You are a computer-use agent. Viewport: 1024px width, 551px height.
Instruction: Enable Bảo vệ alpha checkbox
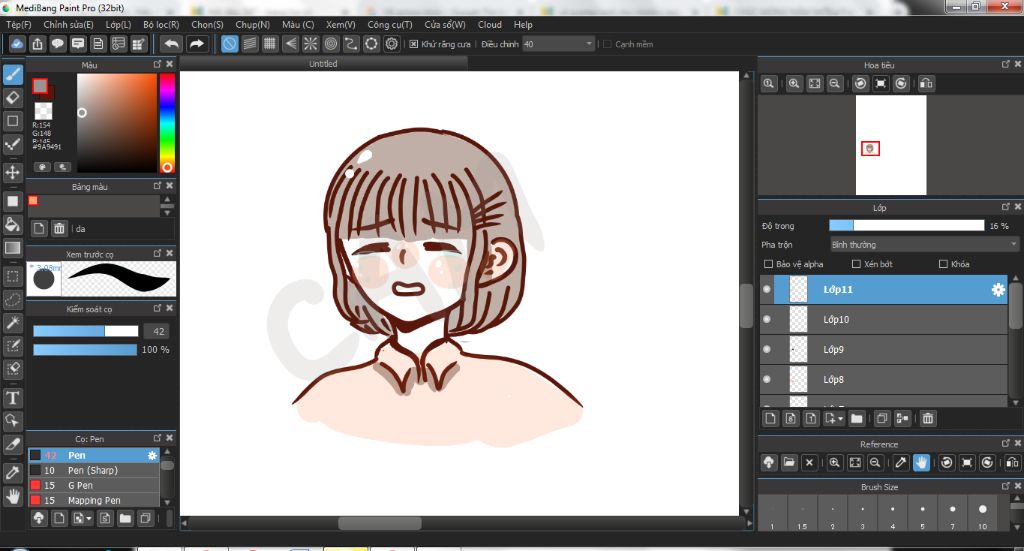(x=768, y=264)
